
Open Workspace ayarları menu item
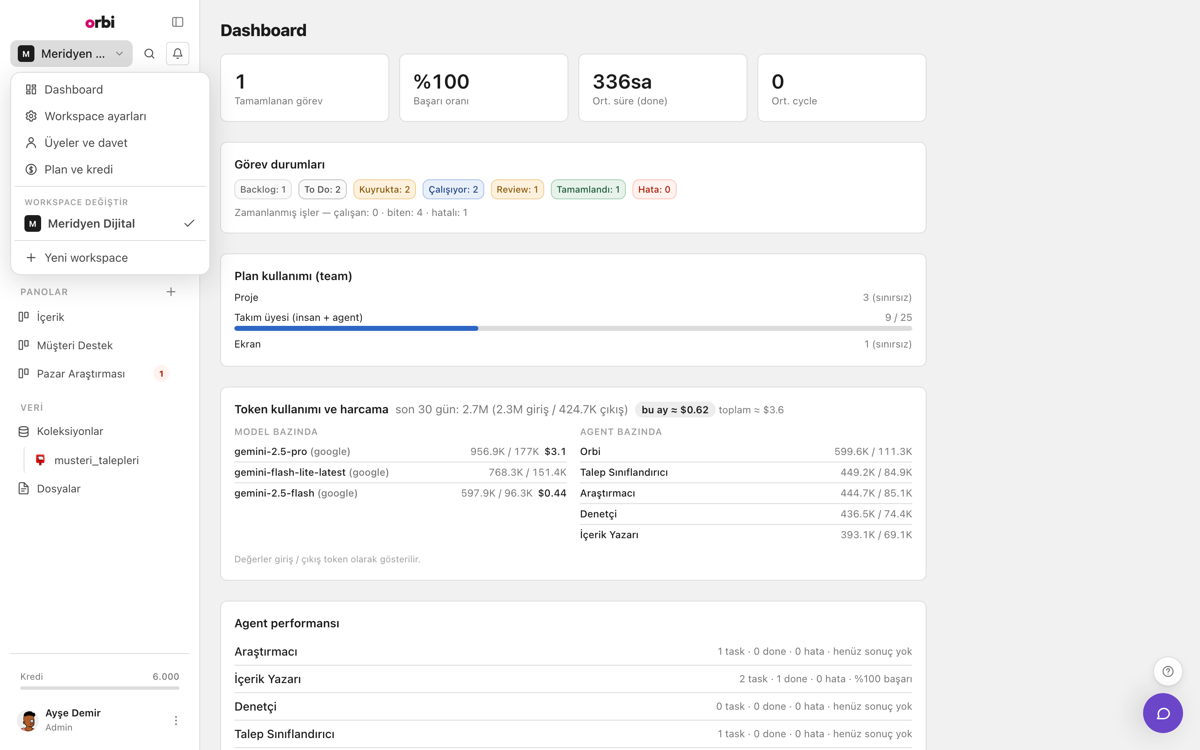110,116
